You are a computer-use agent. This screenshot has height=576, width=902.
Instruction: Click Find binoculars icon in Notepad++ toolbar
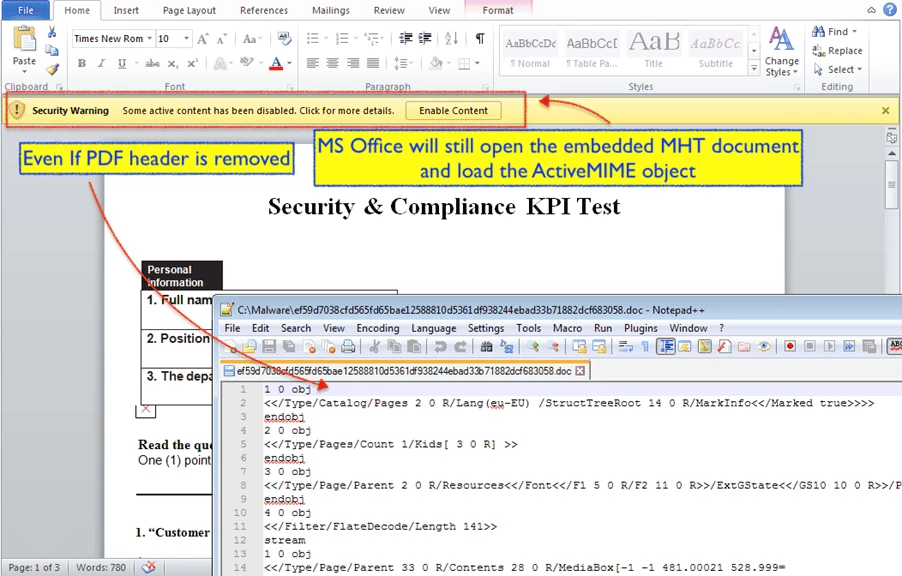click(x=486, y=347)
